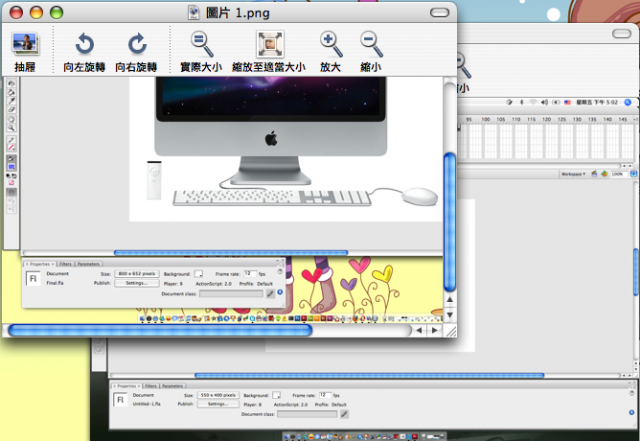Open zoom dropdown arrow beside 100% field

tap(634, 174)
